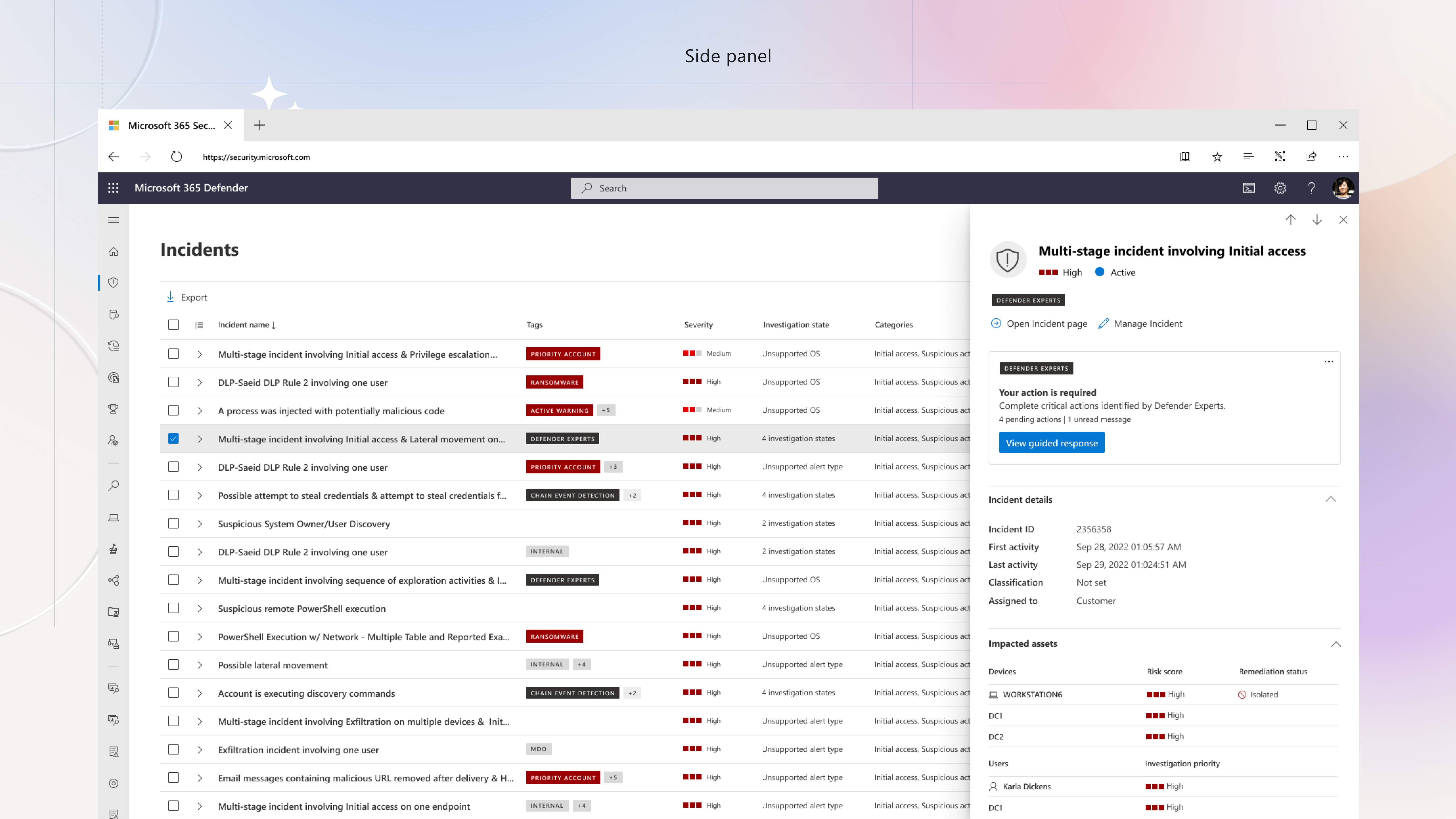Open the trophy icon in the sidebar
This screenshot has width=1456, height=819.
[x=113, y=409]
